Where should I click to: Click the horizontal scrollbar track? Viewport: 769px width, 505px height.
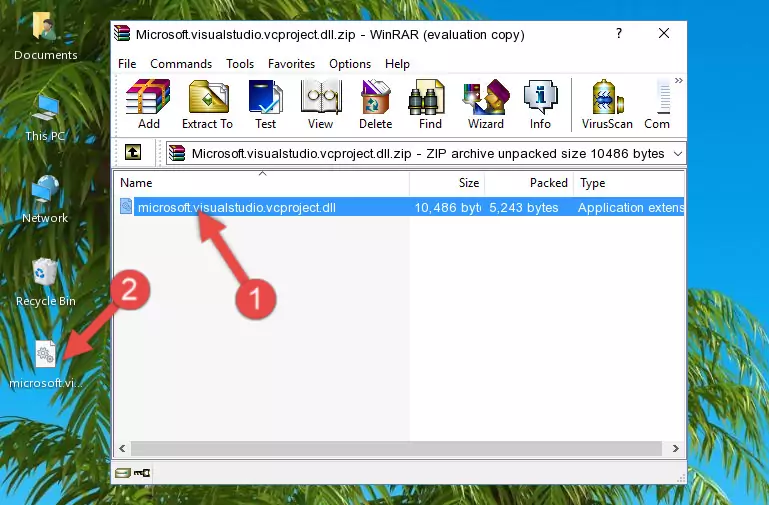click(396, 448)
